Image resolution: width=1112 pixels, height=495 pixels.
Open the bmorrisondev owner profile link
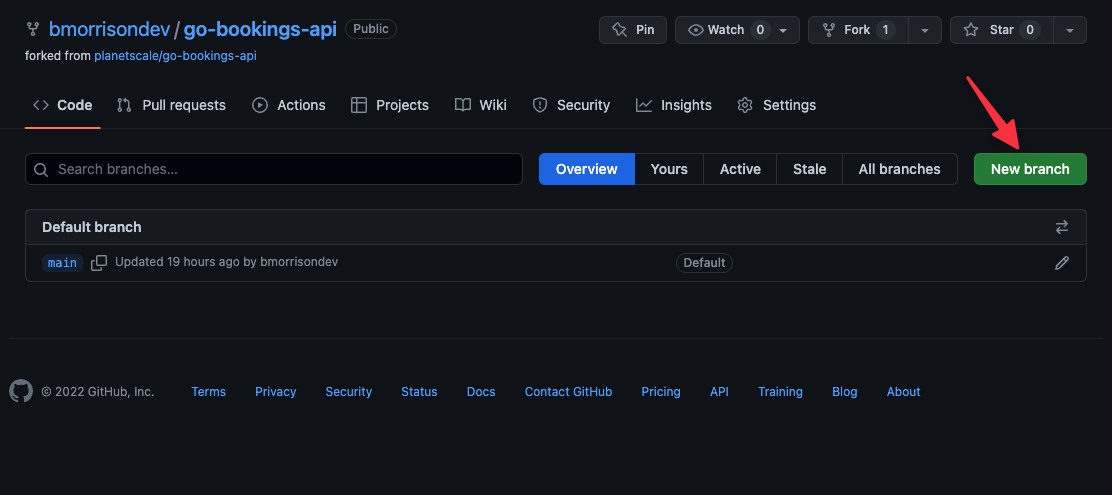click(x=109, y=29)
